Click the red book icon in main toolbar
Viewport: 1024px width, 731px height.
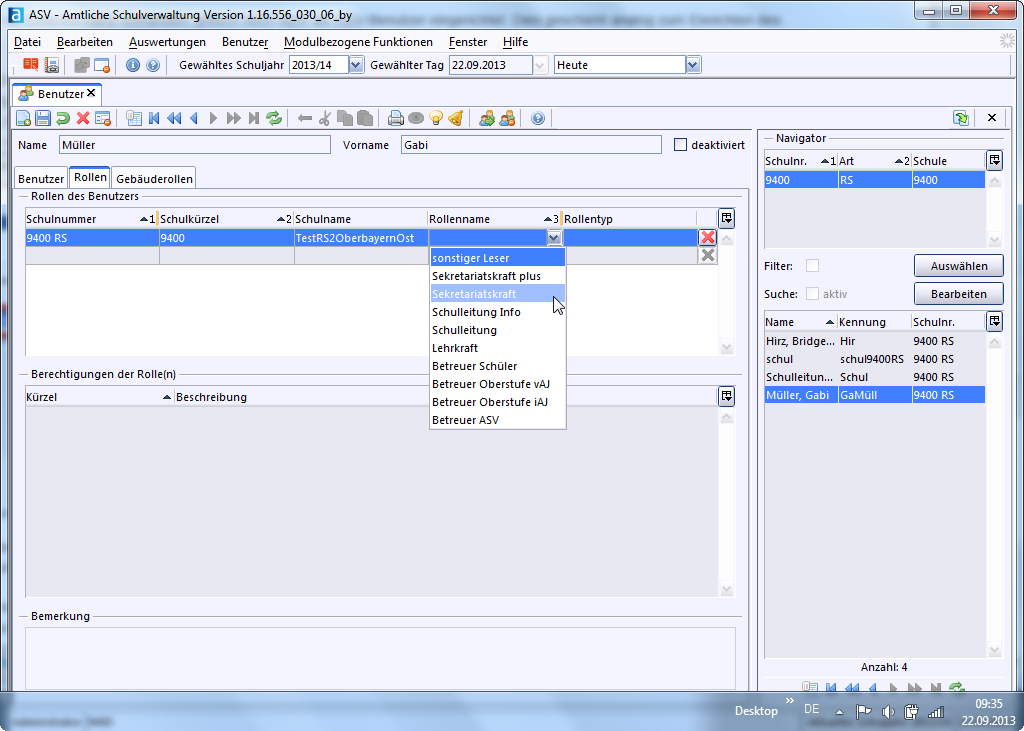pyautogui.click(x=31, y=65)
